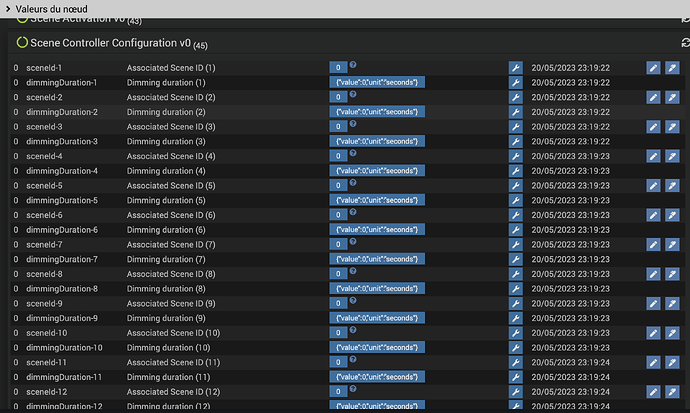Click the dropper icon on the sceneId-7 row
The width and height of the screenshot is (690, 413).
pyautogui.click(x=672, y=245)
